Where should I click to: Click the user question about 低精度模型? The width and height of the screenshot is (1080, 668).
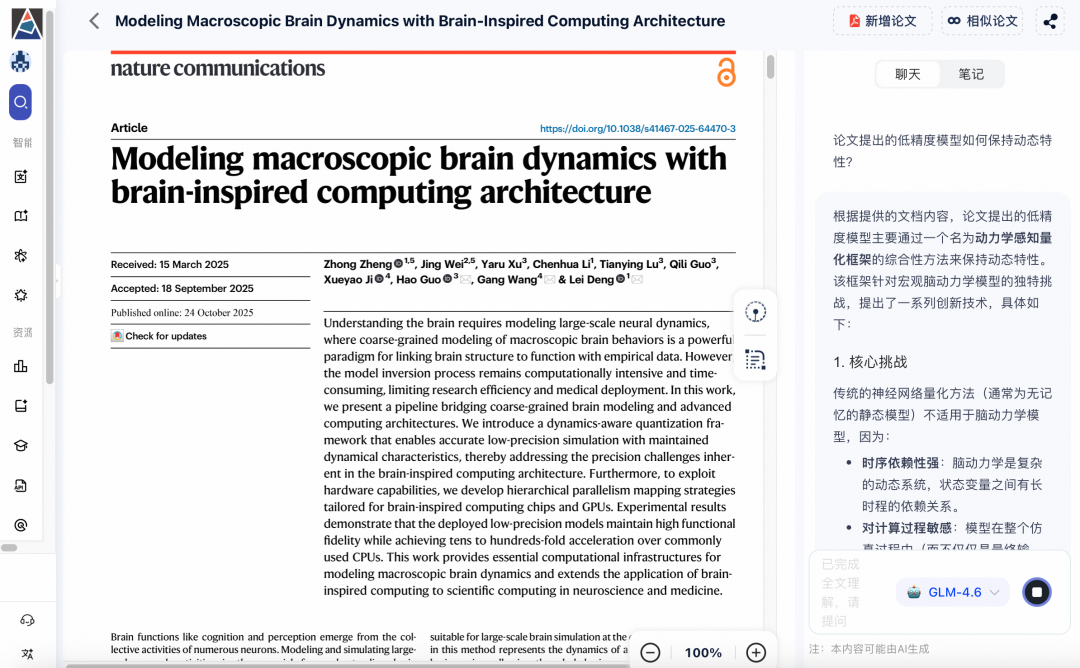942,151
